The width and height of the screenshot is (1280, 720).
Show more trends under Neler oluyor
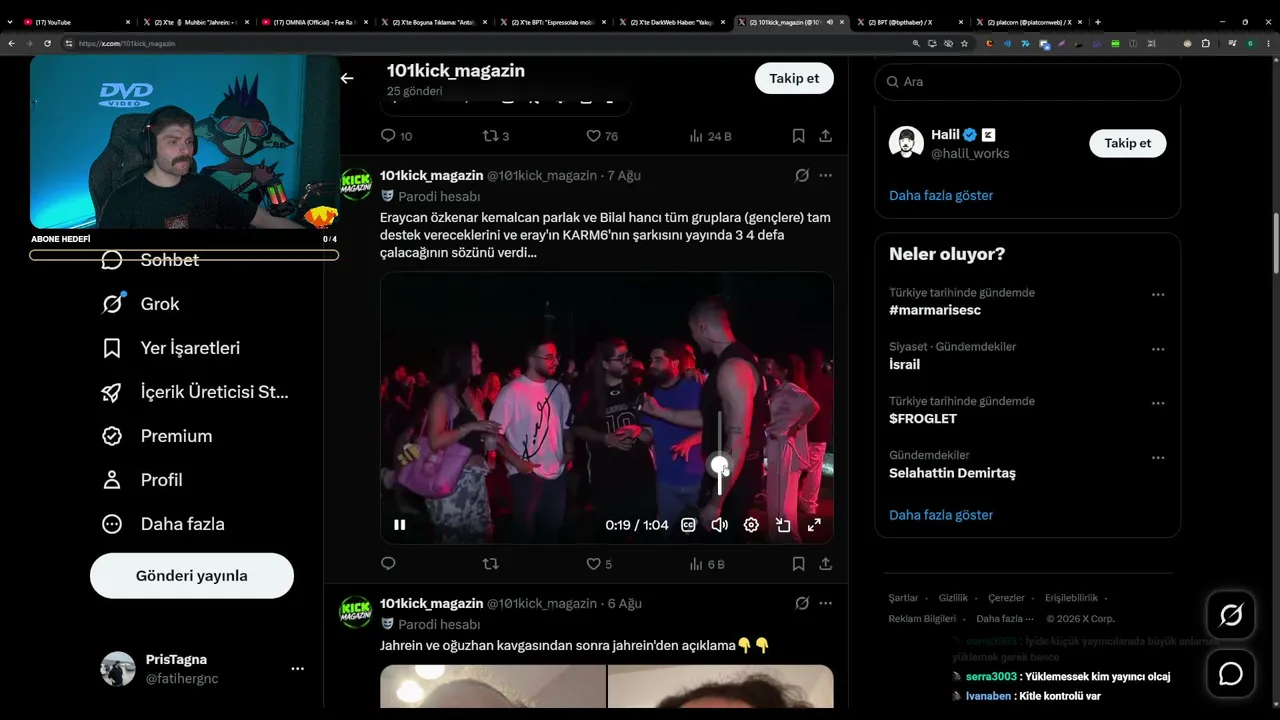pos(941,515)
